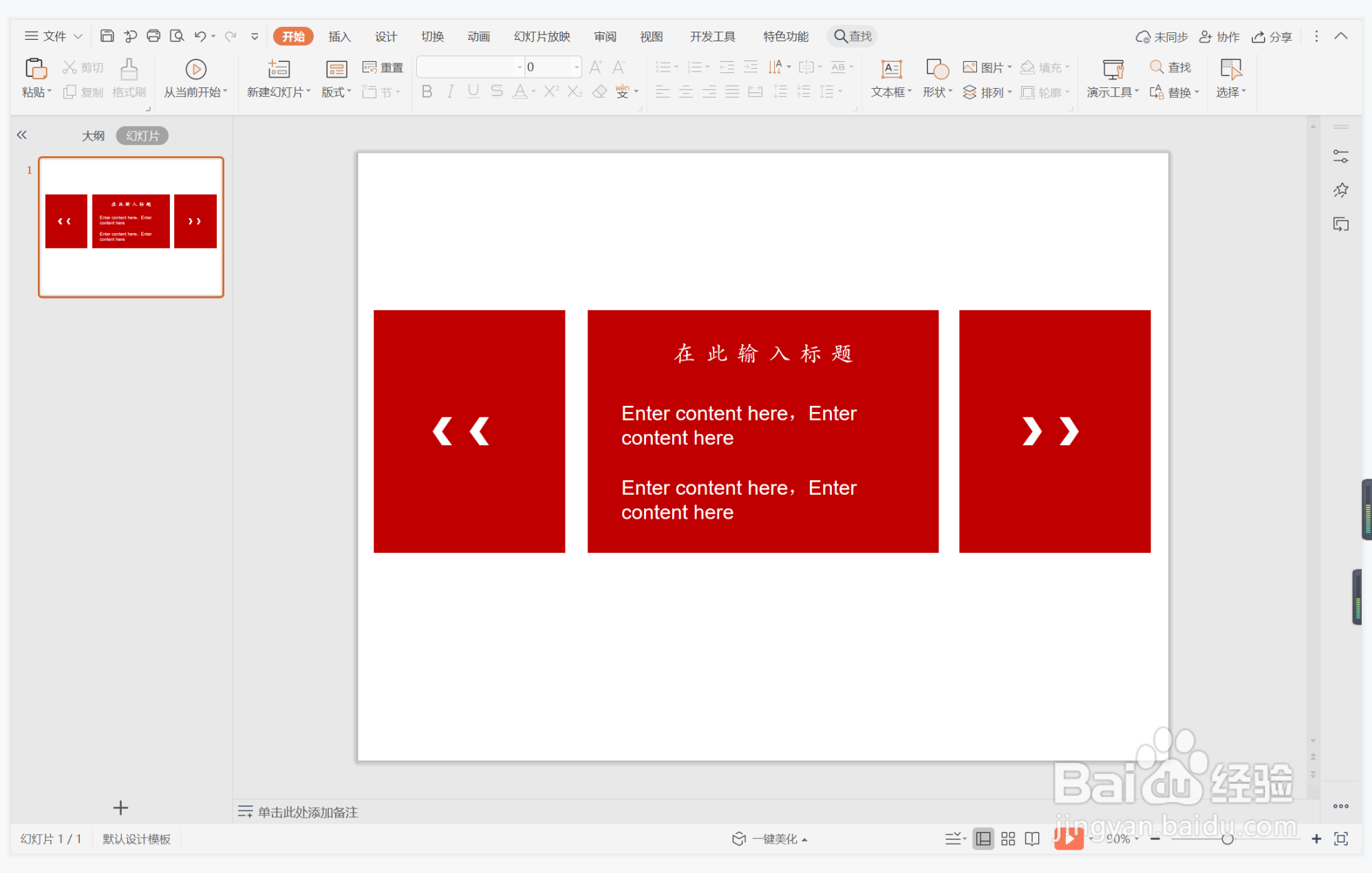The height and width of the screenshot is (873, 1372).
Task: Click the Undo arrow icon
Action: click(200, 36)
